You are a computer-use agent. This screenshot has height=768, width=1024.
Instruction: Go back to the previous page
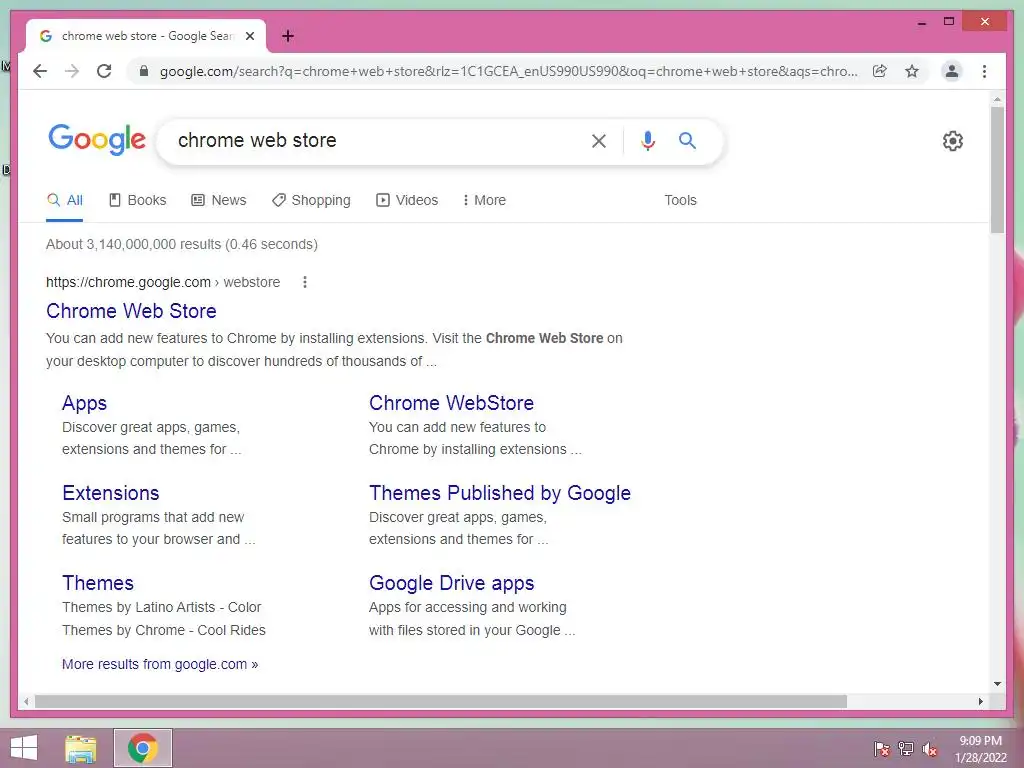tap(40, 71)
